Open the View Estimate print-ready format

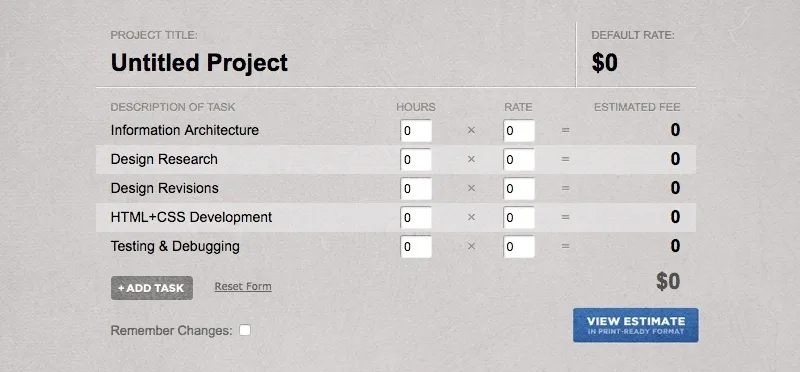click(635, 325)
